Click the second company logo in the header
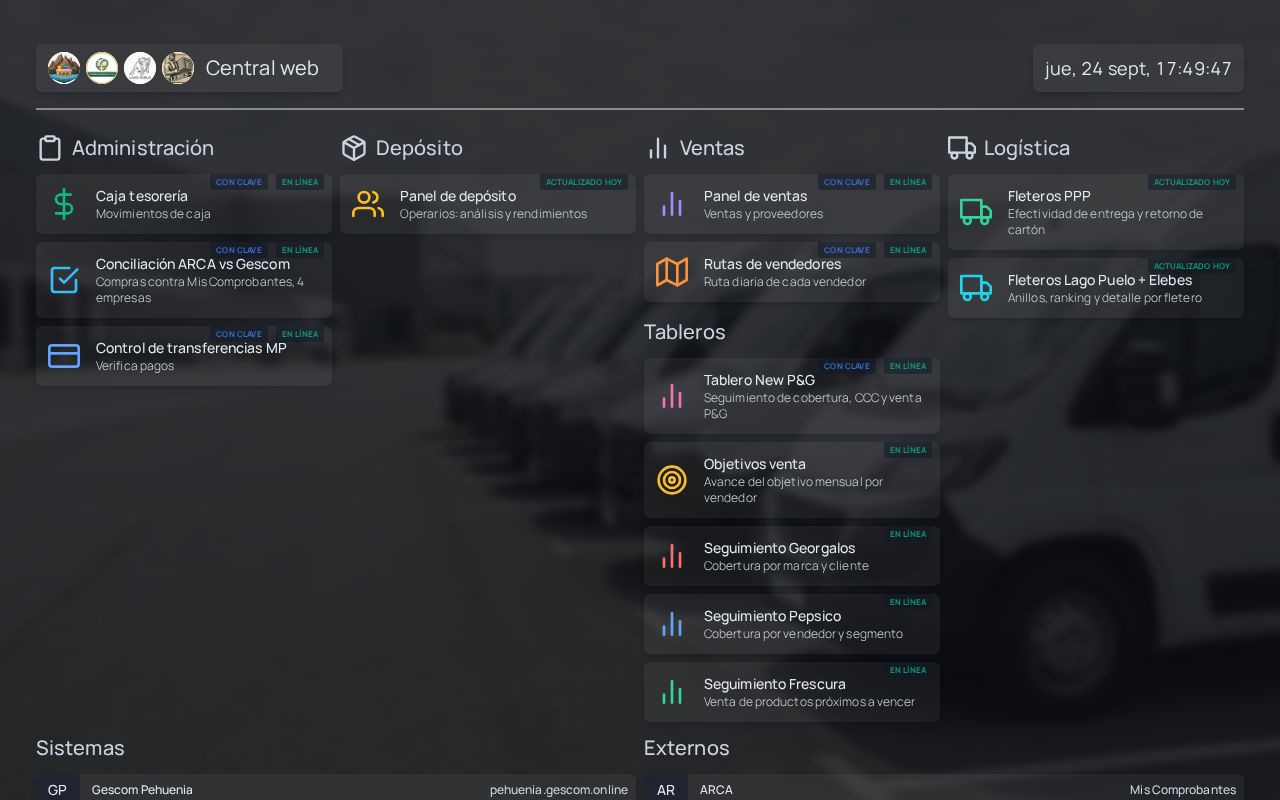The height and width of the screenshot is (800, 1280). (x=102, y=68)
